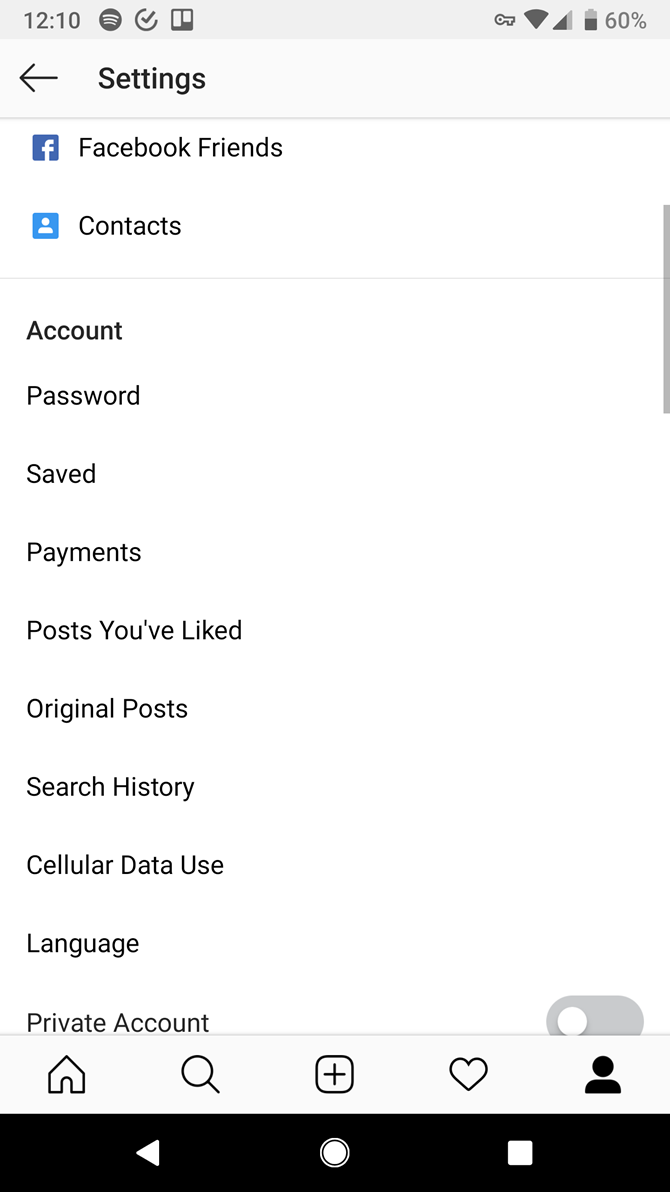Open Original Posts setting
This screenshot has width=670, height=1192.
(x=107, y=709)
